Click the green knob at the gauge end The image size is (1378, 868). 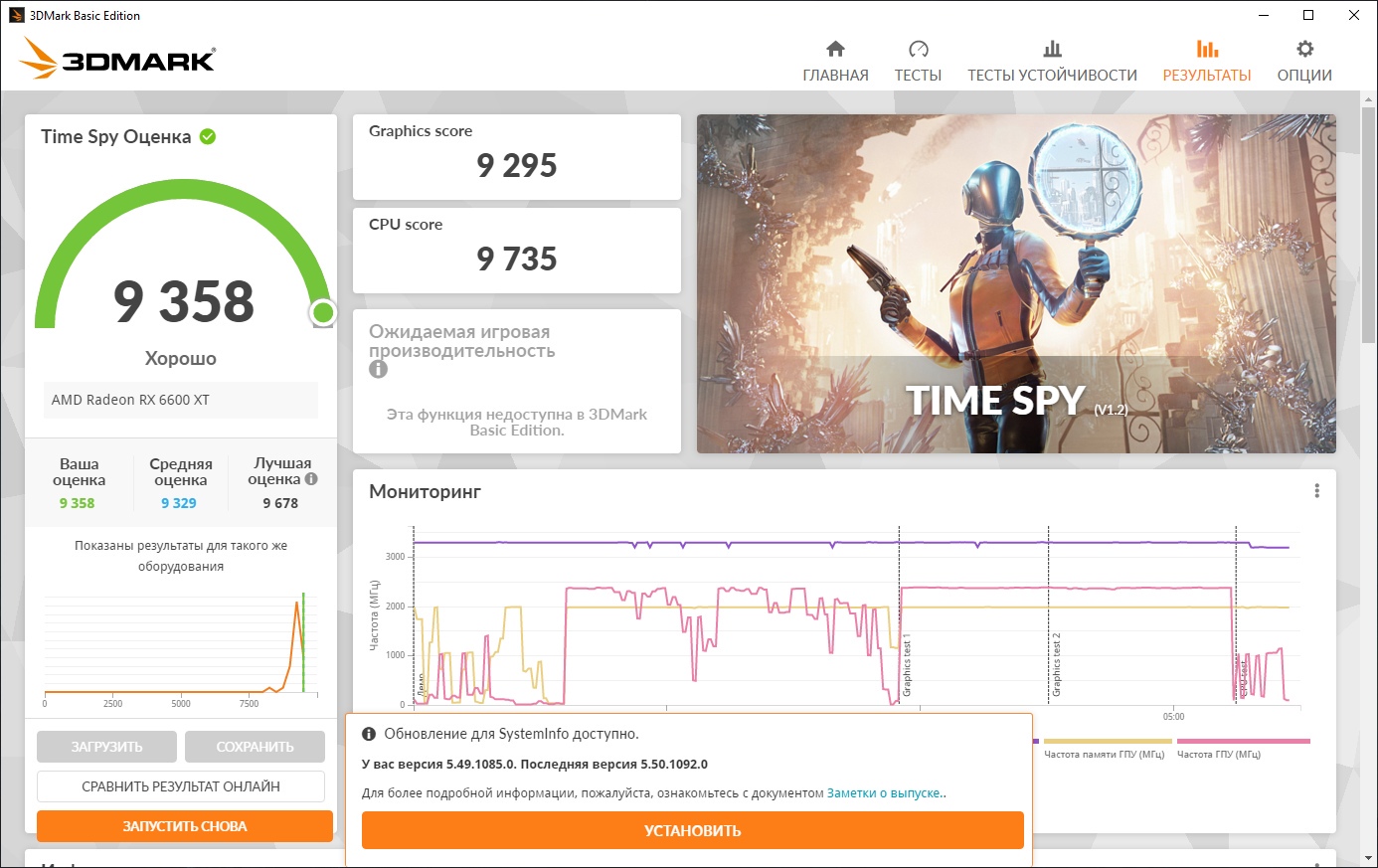pos(322,313)
